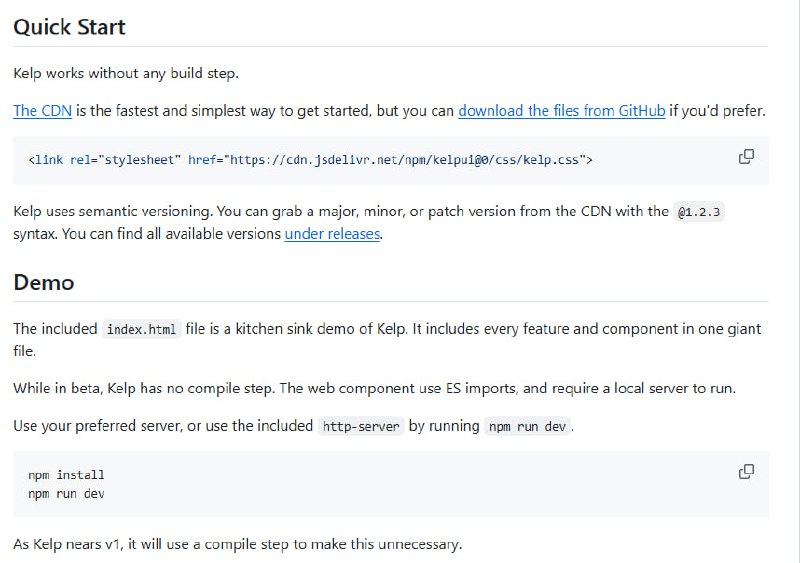Click 'Kelp works without any build step' text
Viewport: 800px width, 563px height.
(126, 73)
